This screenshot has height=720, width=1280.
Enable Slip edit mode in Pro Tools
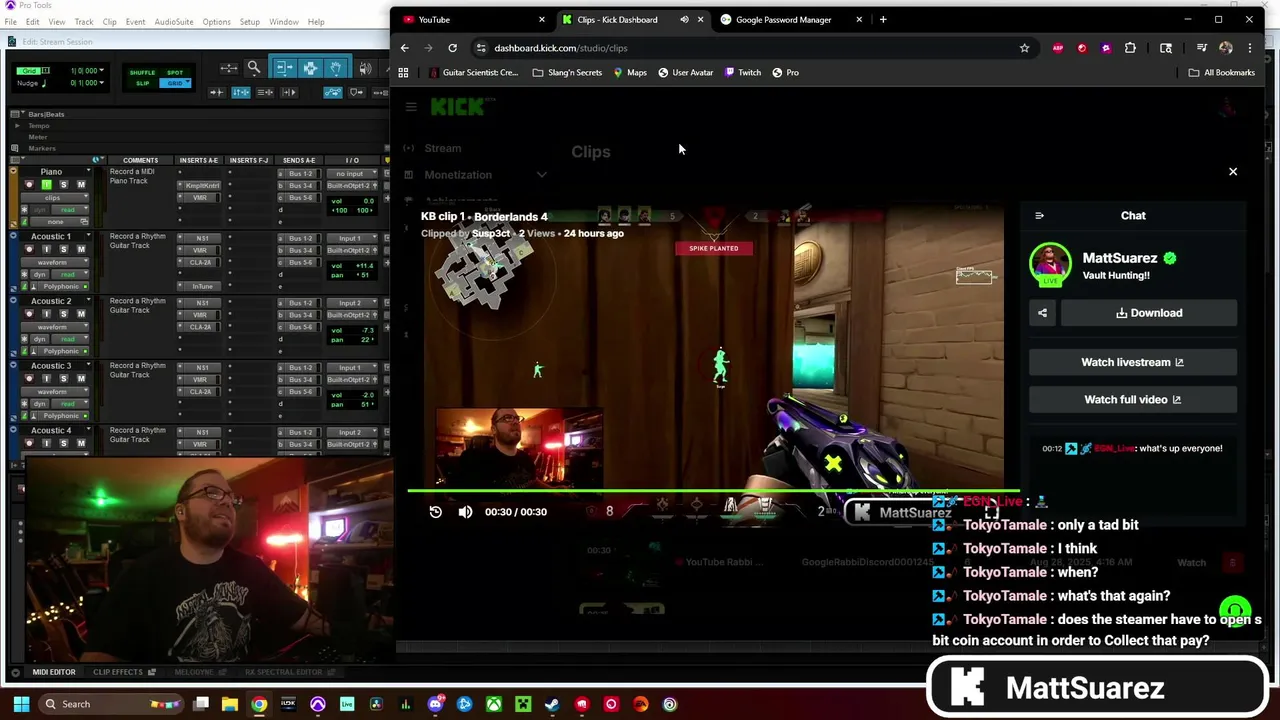(x=143, y=83)
